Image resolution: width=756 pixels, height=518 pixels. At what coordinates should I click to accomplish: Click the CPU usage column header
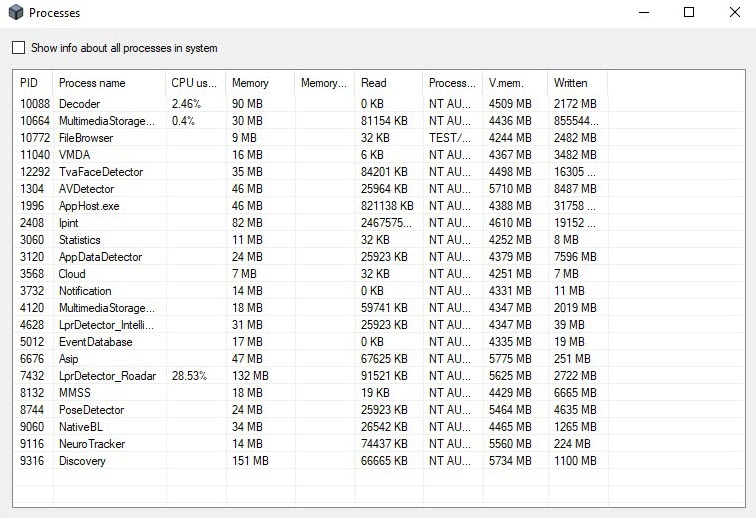[194, 83]
